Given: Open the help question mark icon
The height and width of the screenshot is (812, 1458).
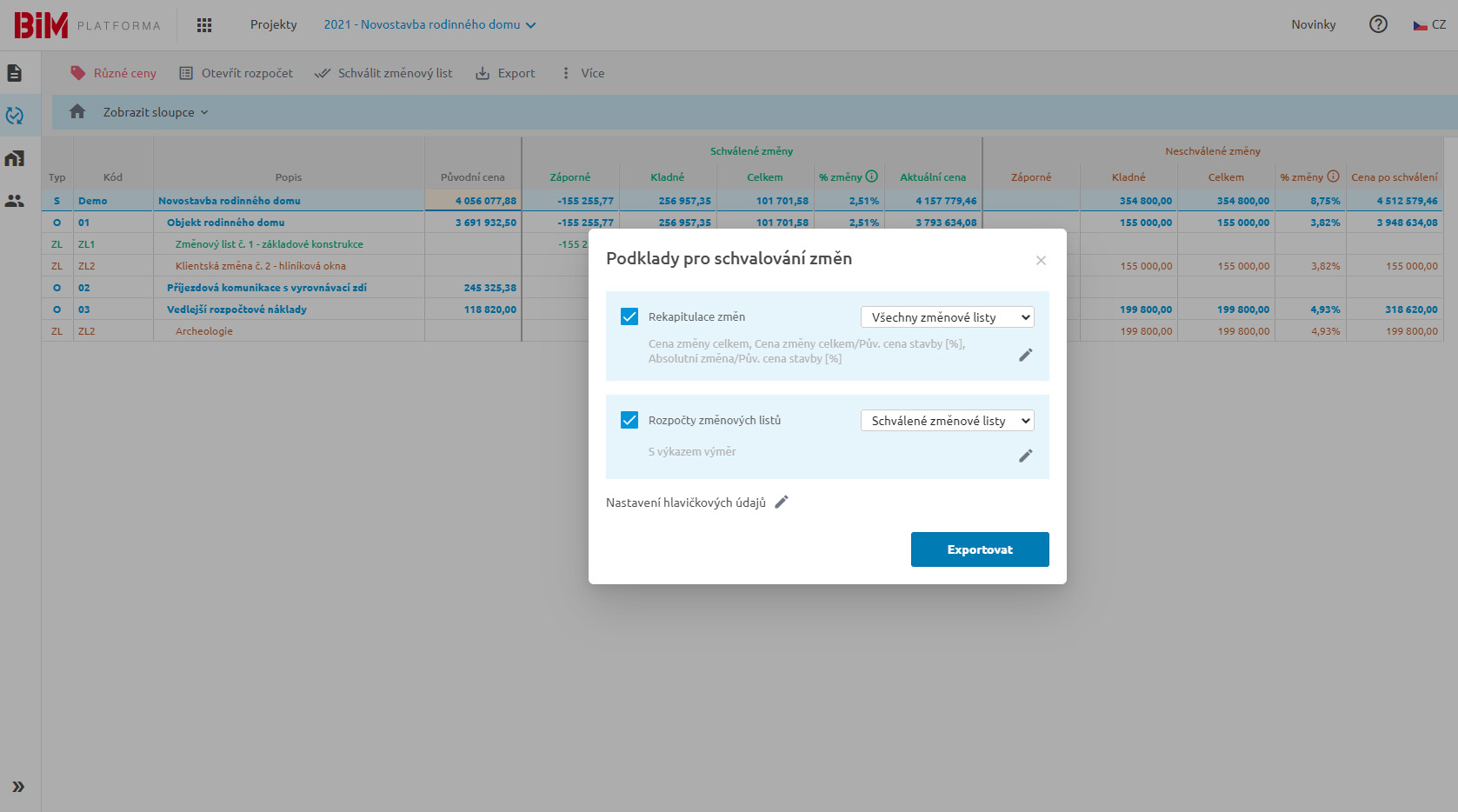Looking at the screenshot, I should (x=1378, y=24).
